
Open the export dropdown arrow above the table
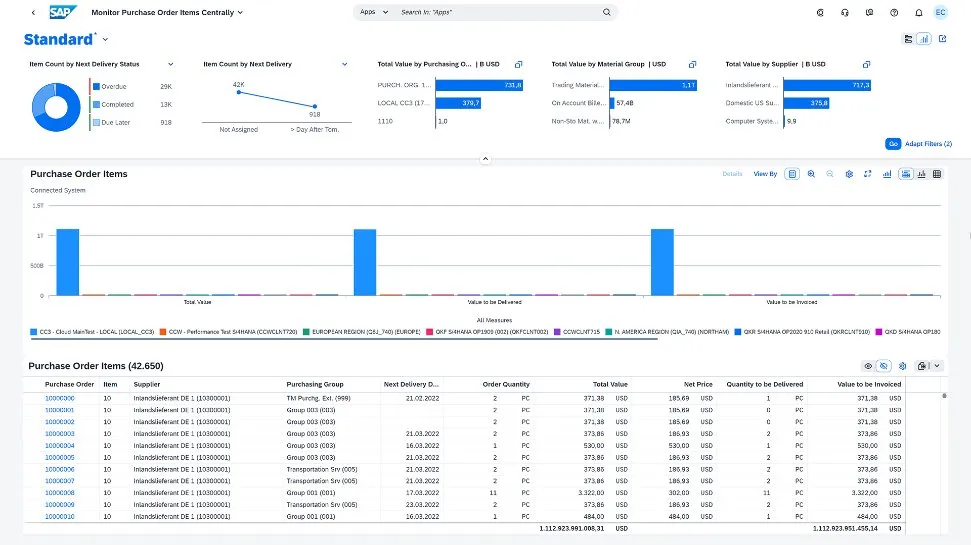(x=937, y=366)
